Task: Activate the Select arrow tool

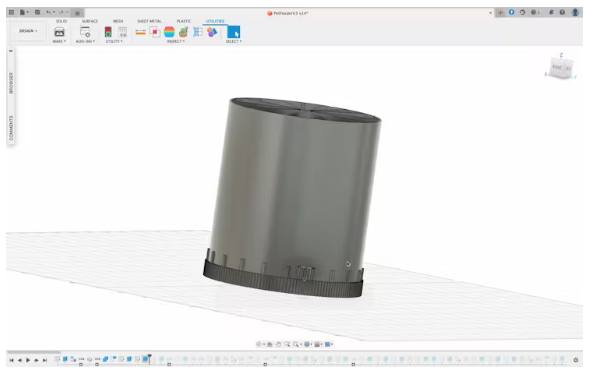Action: pos(234,32)
